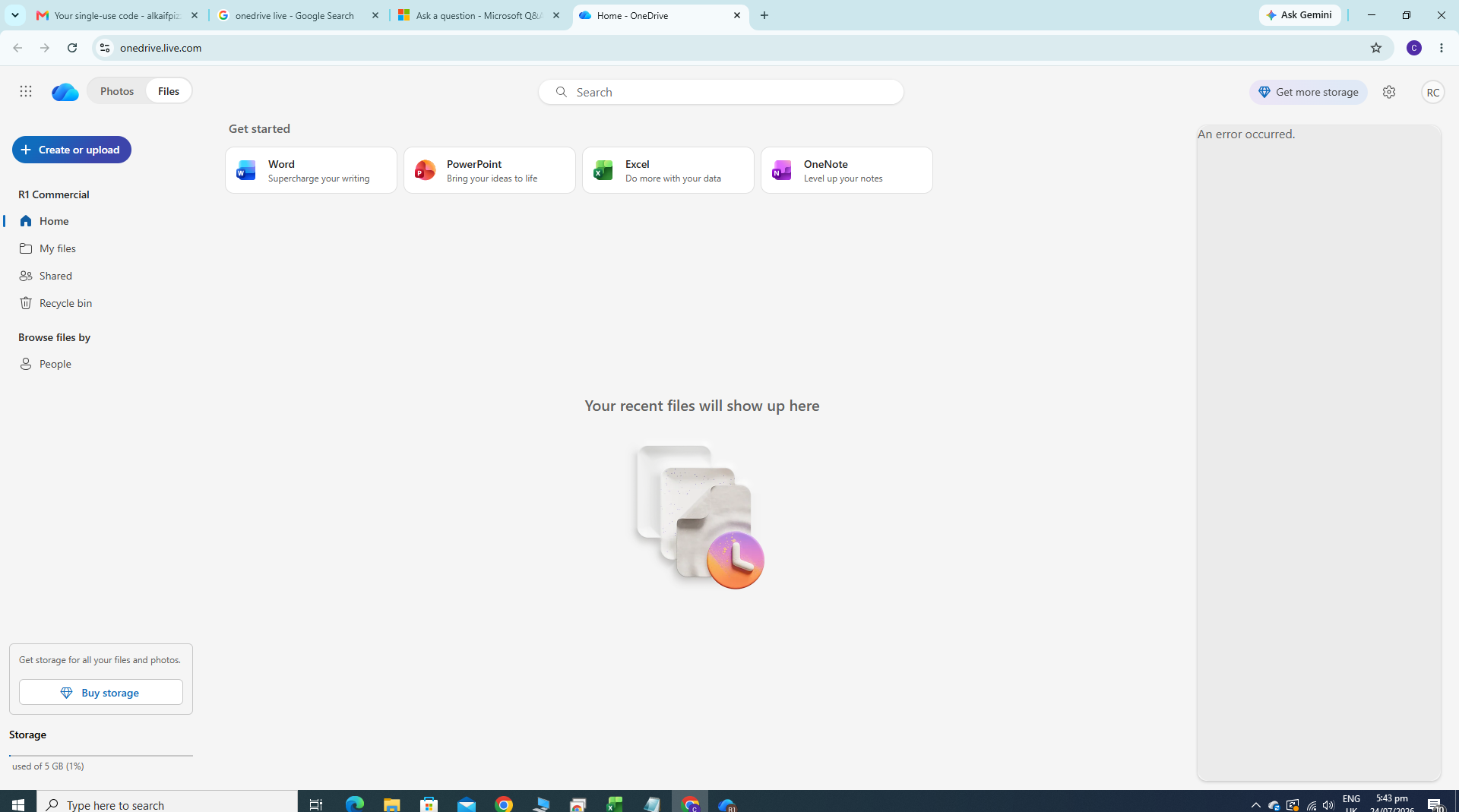This screenshot has height=812, width=1459.
Task: Switch to the Microsoft Q&A tab
Action: point(480,15)
